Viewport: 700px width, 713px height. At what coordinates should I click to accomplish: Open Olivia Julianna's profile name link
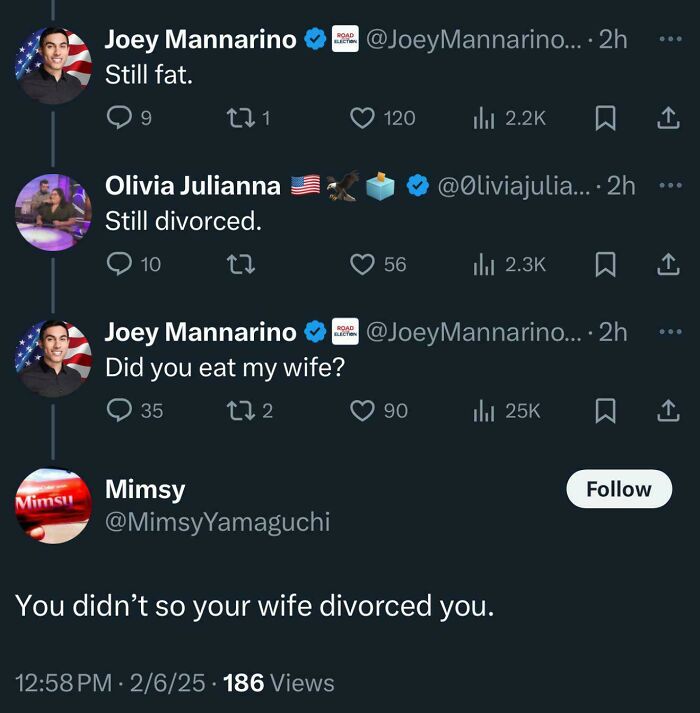pyautogui.click(x=192, y=185)
